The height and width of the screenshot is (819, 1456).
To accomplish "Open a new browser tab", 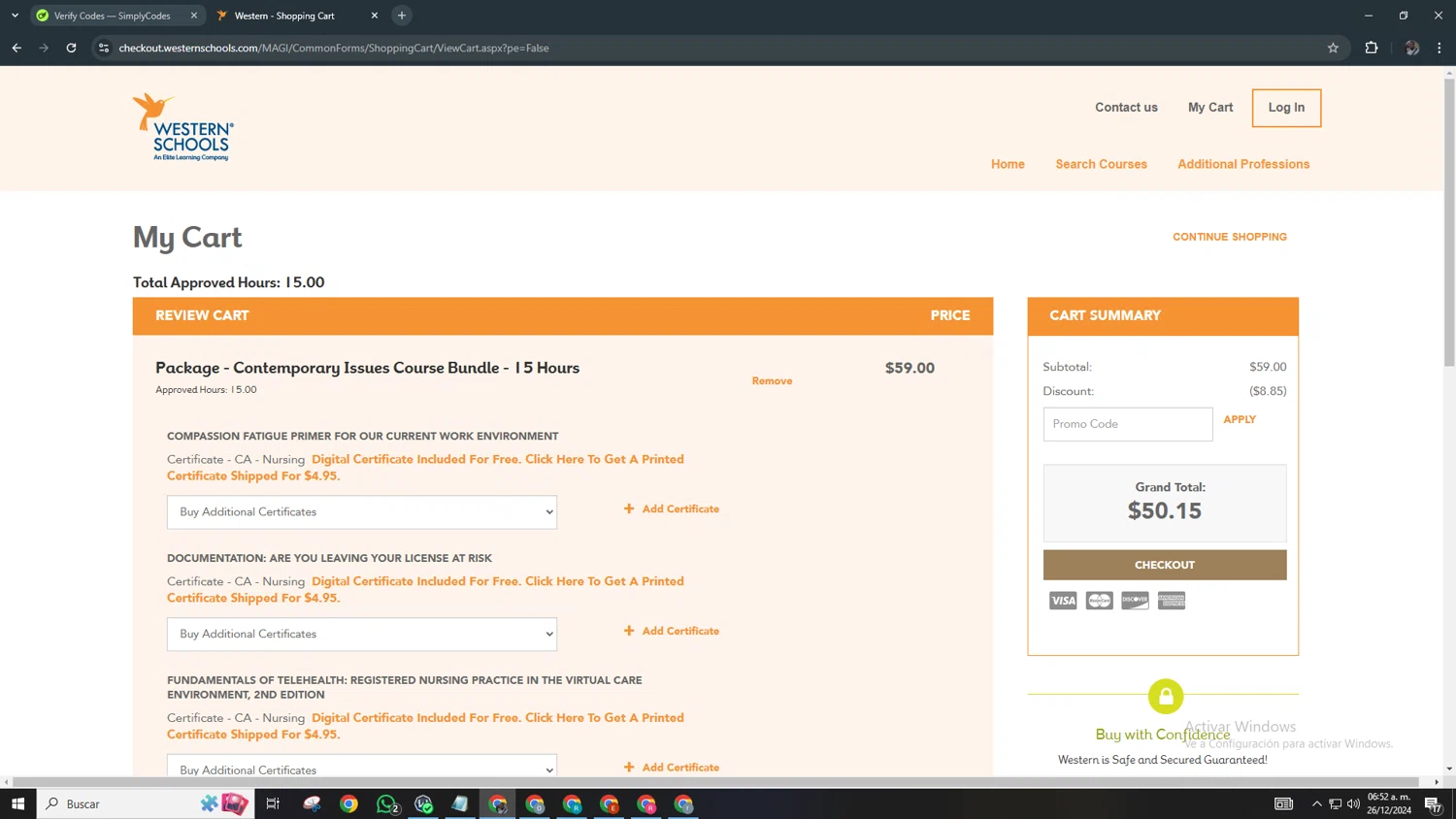I will 402,16.
